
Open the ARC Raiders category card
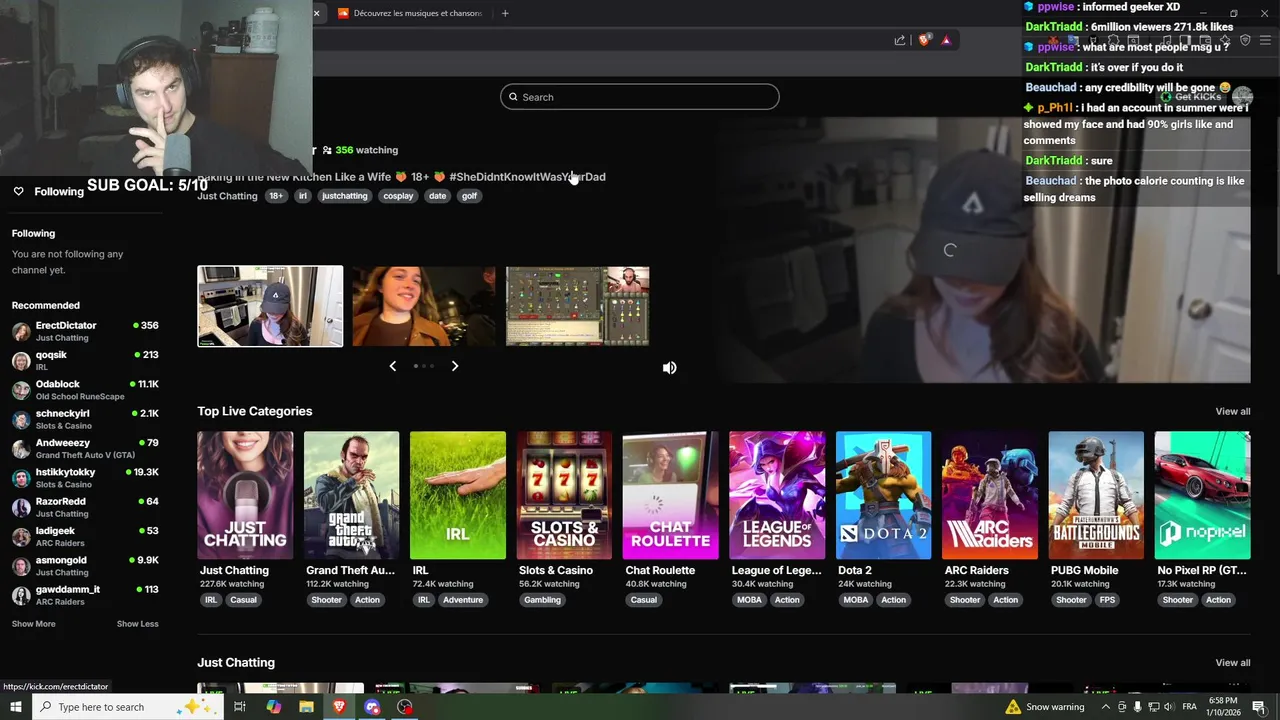(x=990, y=495)
